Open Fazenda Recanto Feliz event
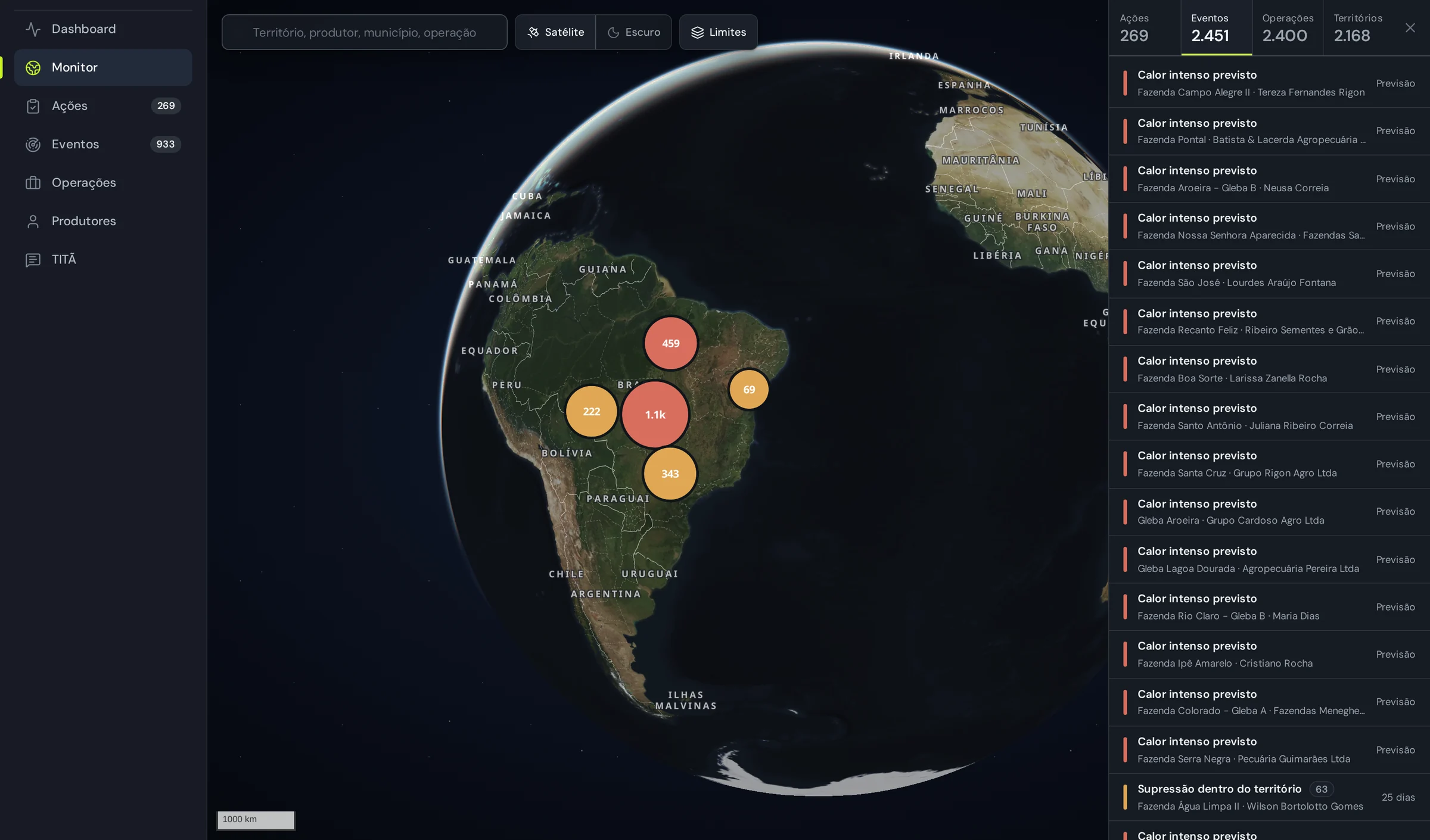 click(x=1269, y=322)
